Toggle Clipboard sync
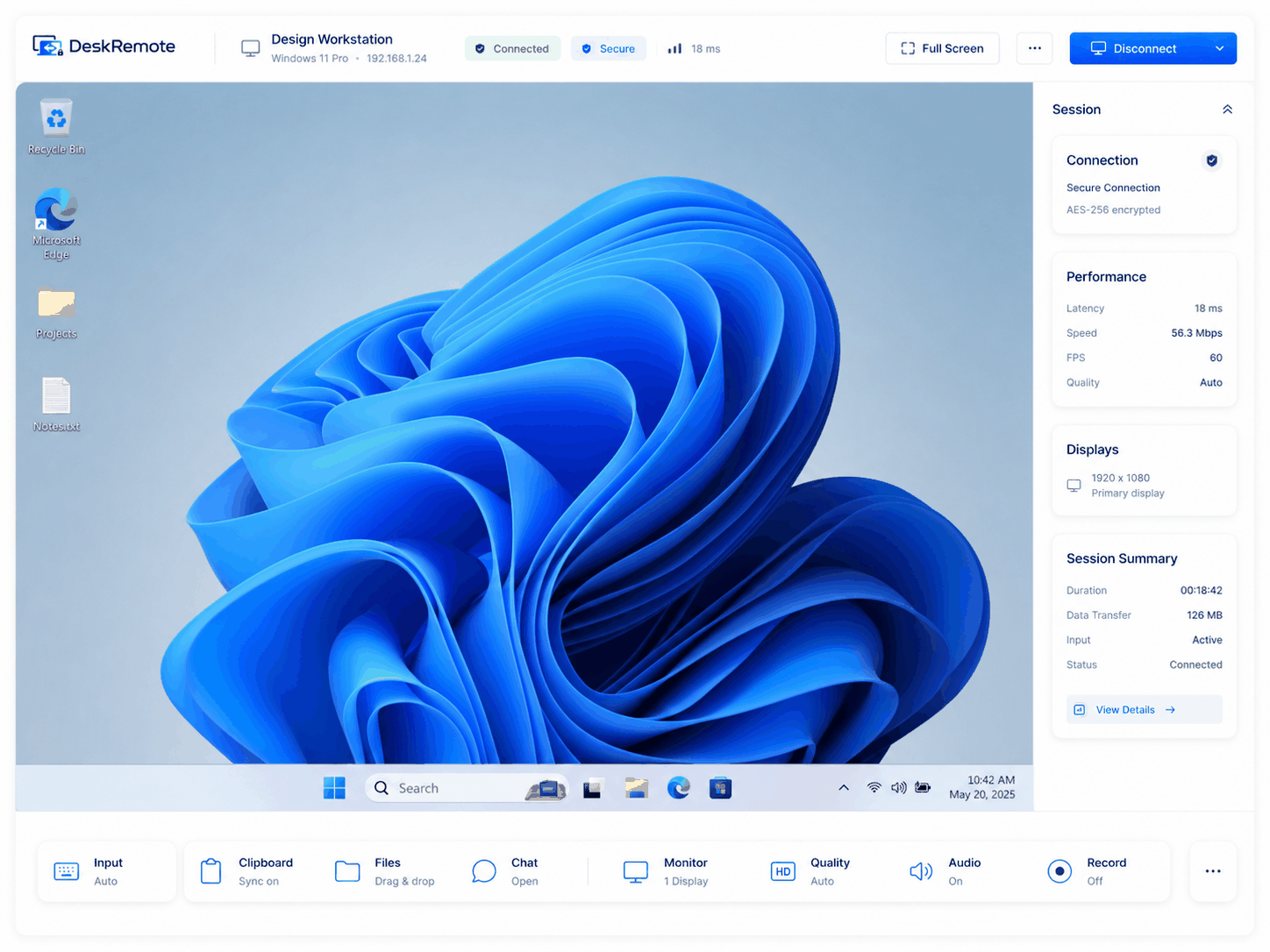This screenshot has width=1270, height=952. click(x=246, y=871)
